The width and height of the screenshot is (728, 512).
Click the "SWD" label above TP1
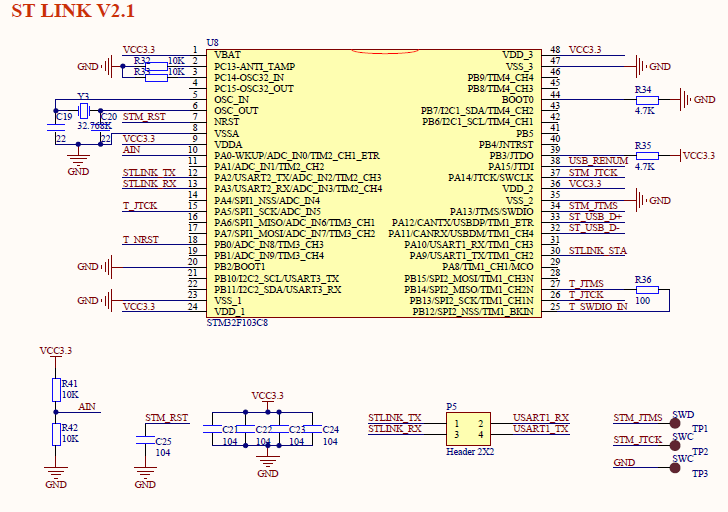coord(683,415)
